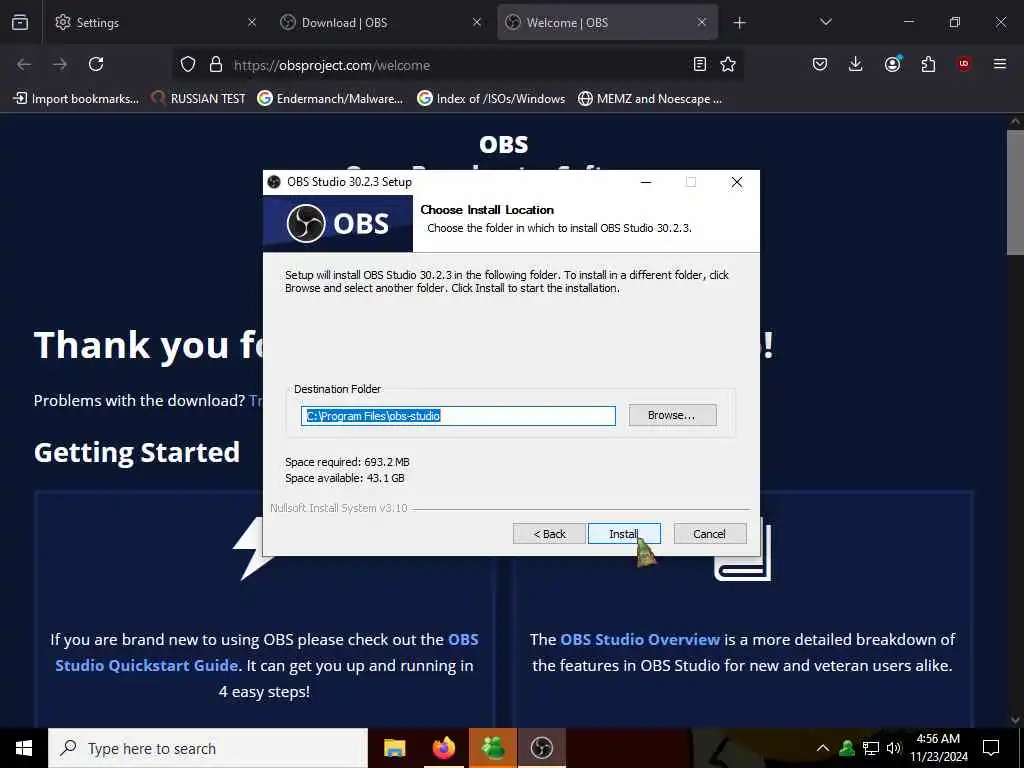The height and width of the screenshot is (768, 1024).
Task: Reload the obsproject.com page
Action: click(x=96, y=64)
